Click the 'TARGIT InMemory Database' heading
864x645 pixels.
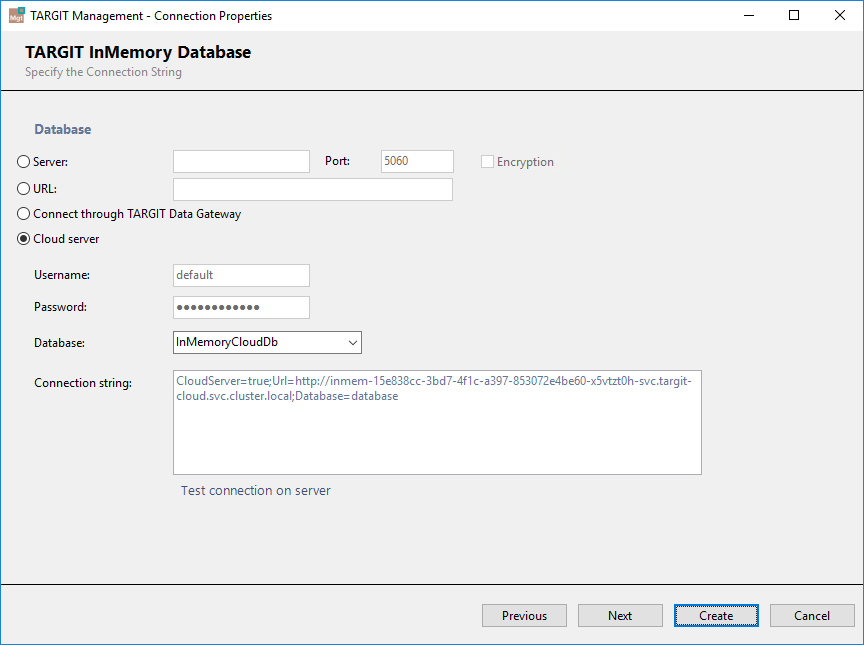pos(138,52)
